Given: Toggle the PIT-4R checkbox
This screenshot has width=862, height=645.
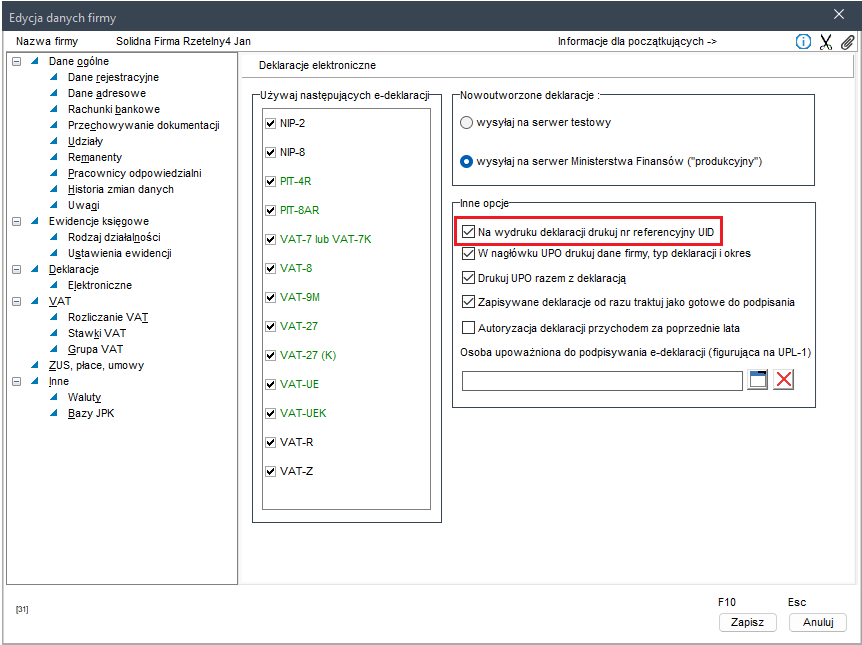Looking at the screenshot, I should click(x=270, y=181).
